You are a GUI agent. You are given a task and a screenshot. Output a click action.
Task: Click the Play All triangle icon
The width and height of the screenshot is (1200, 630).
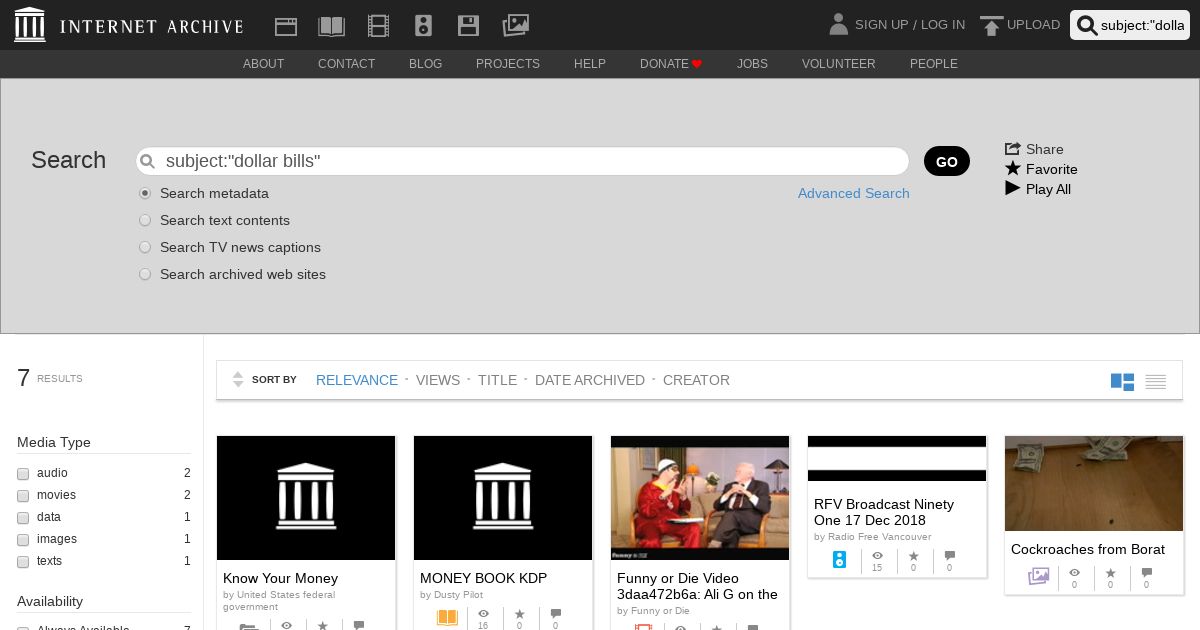pyautogui.click(x=1012, y=188)
